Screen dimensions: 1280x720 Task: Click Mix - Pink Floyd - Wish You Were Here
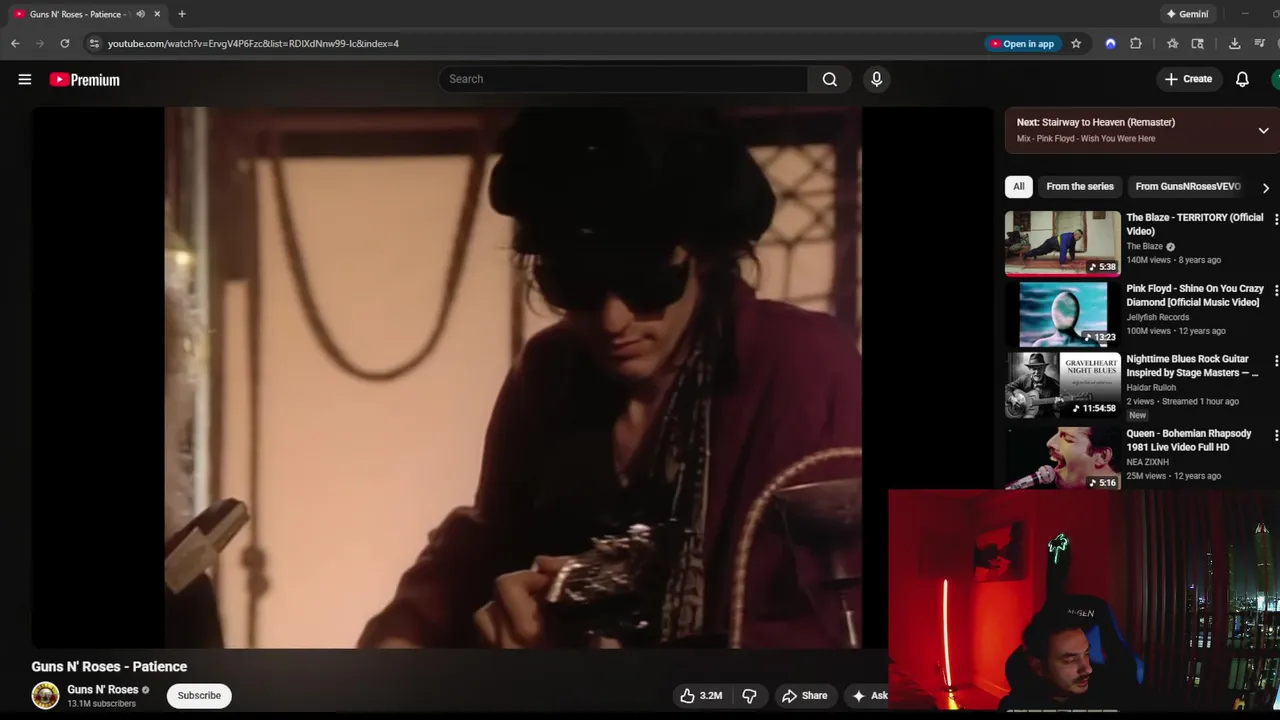pyautogui.click(x=1086, y=139)
